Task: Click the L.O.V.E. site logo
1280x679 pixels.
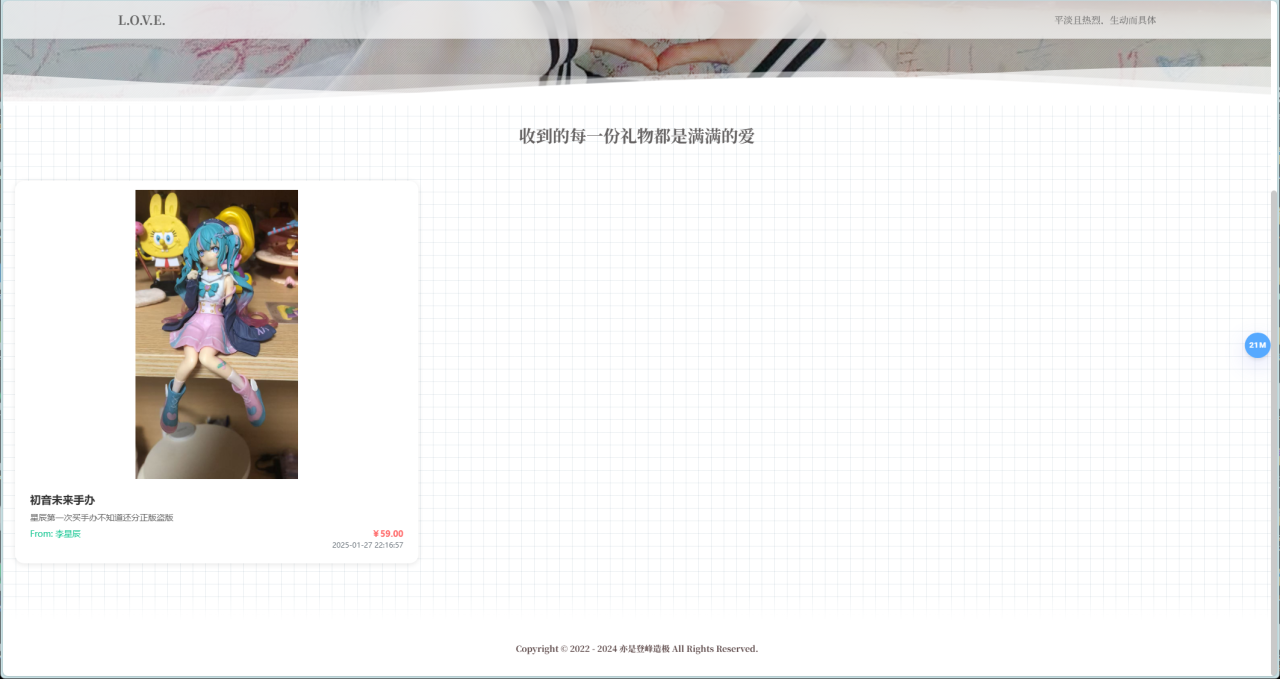Action: click(x=142, y=19)
